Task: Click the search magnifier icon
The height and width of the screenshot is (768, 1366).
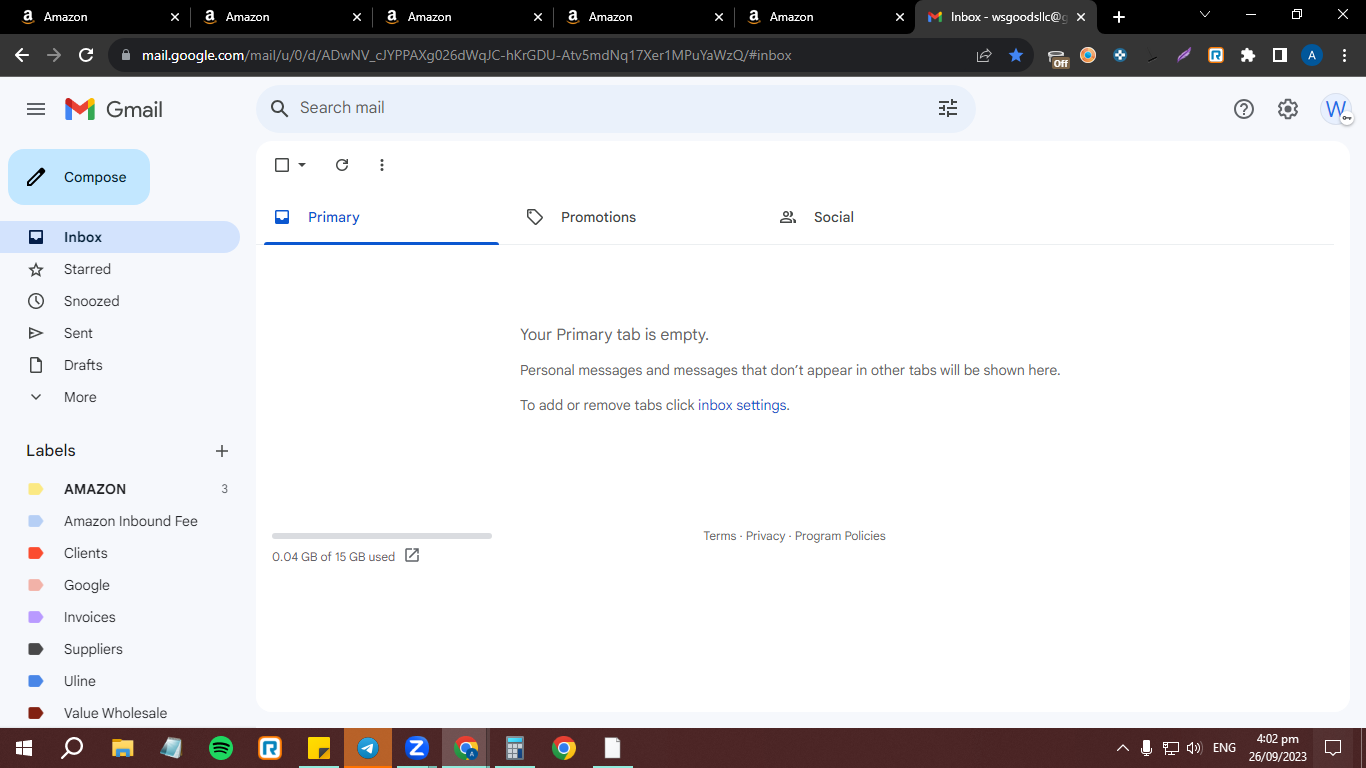Action: pos(280,108)
